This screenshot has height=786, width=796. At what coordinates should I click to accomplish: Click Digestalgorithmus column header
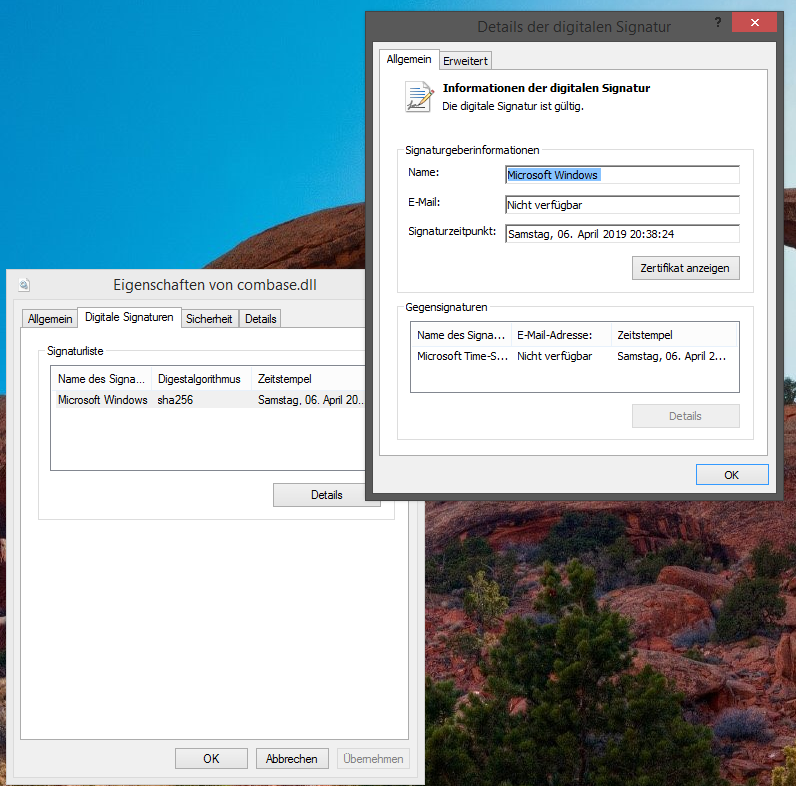[201, 379]
